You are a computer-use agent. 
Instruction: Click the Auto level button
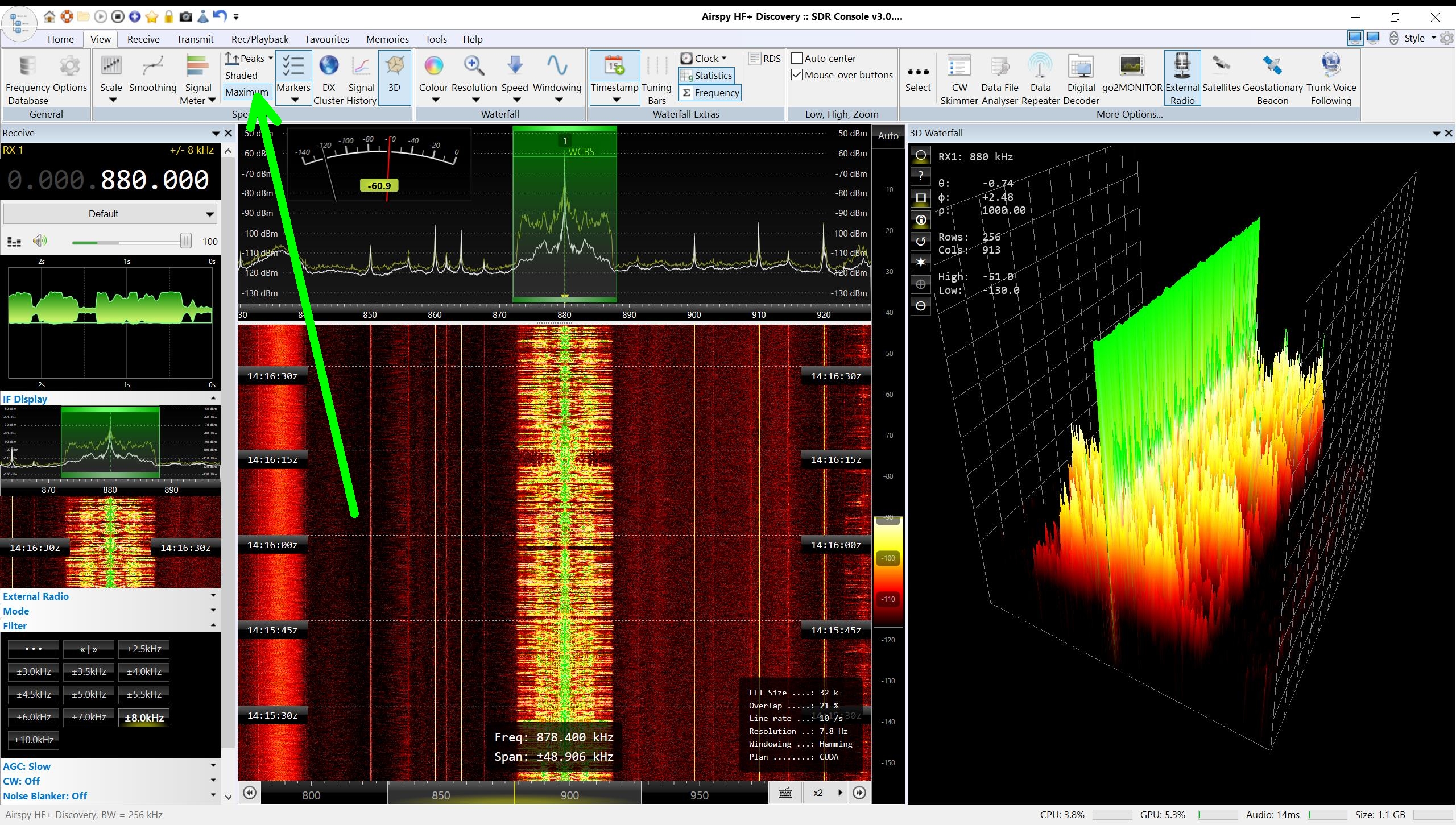click(888, 136)
